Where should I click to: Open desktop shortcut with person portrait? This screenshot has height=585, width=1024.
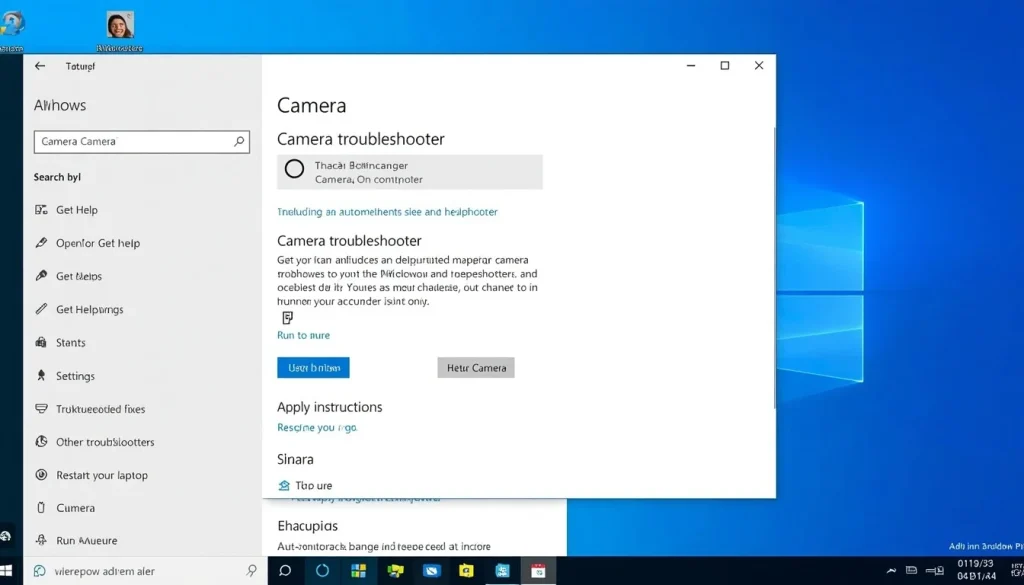click(x=120, y=30)
